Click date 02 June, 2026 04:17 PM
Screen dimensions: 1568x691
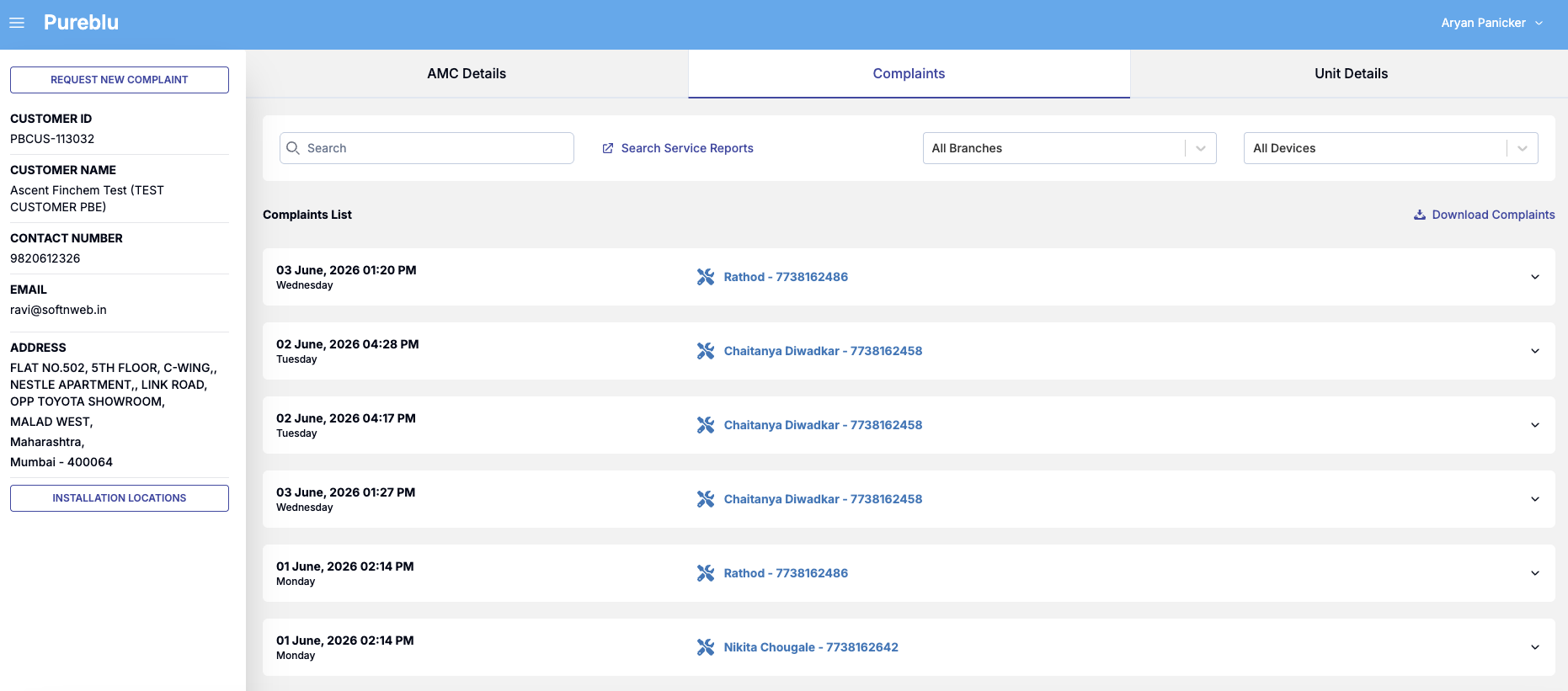point(346,418)
